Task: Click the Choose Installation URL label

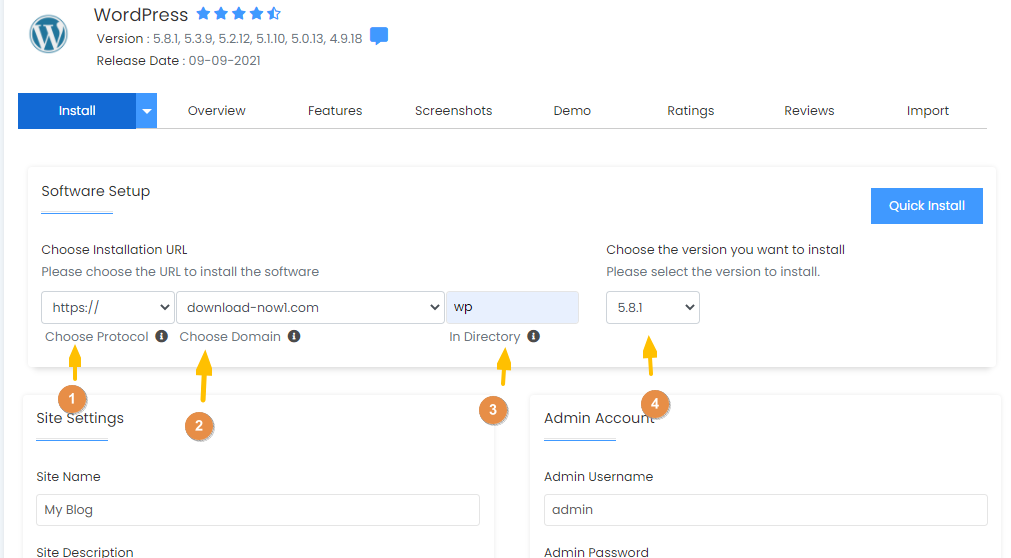Action: click(114, 250)
